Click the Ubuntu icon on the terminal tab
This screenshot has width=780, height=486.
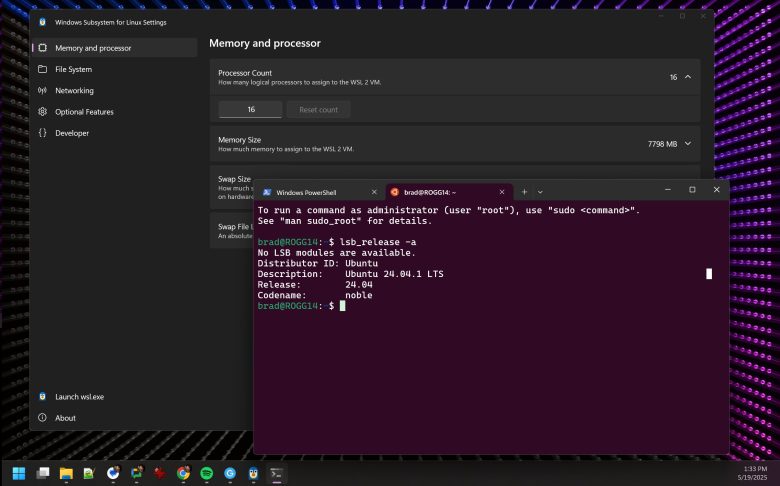click(x=394, y=192)
